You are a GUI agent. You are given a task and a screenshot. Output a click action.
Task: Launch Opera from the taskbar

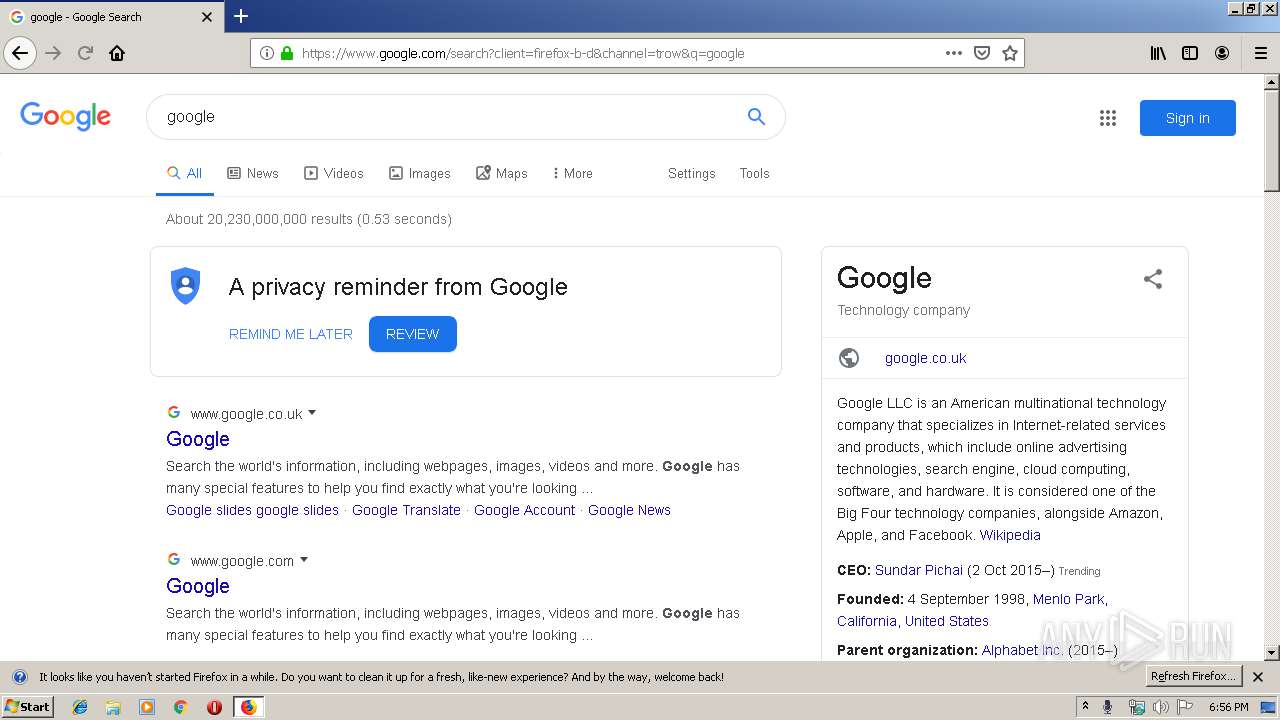pyautogui.click(x=214, y=707)
